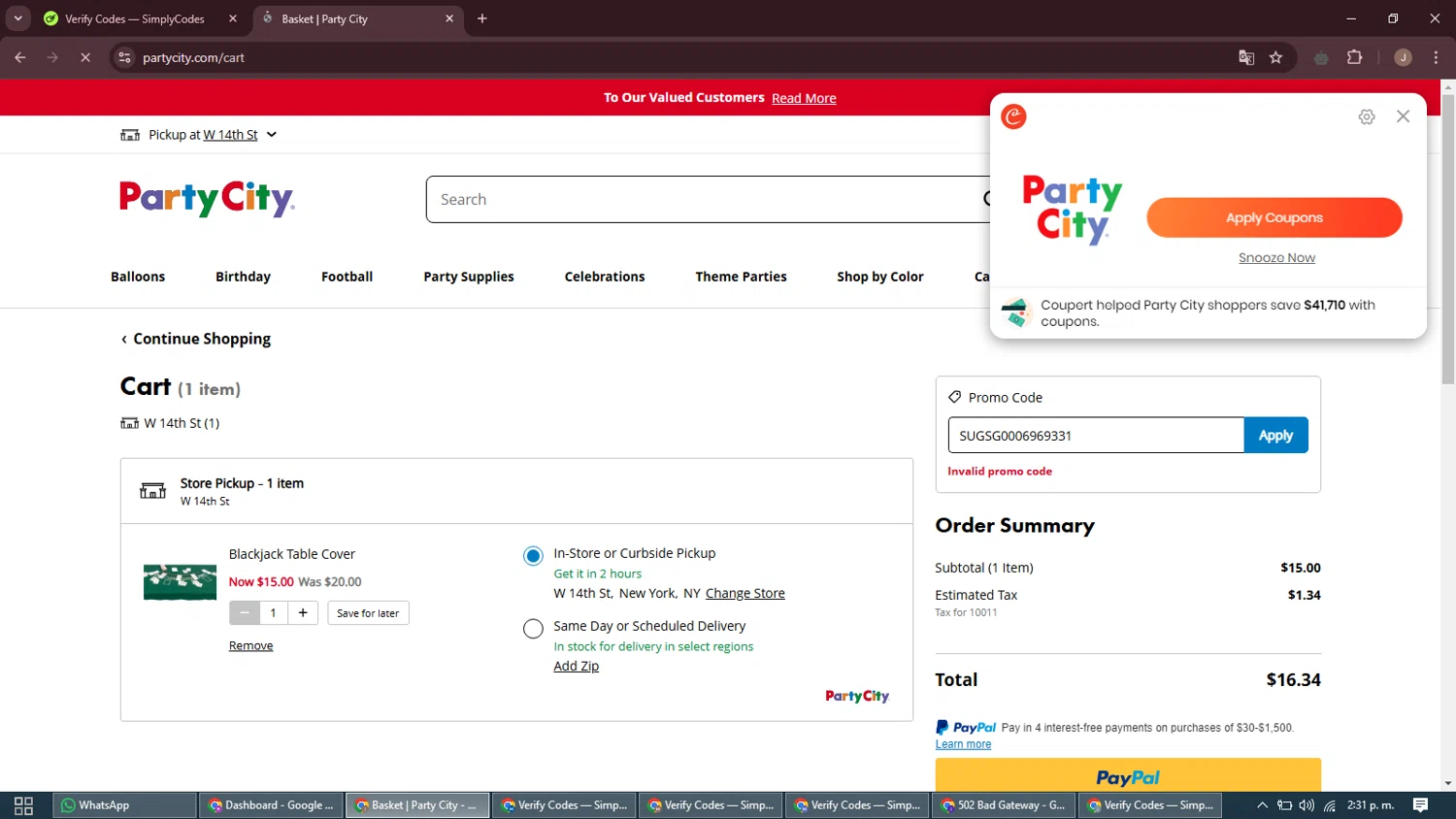Open the Party Supplies menu

pos(469,277)
